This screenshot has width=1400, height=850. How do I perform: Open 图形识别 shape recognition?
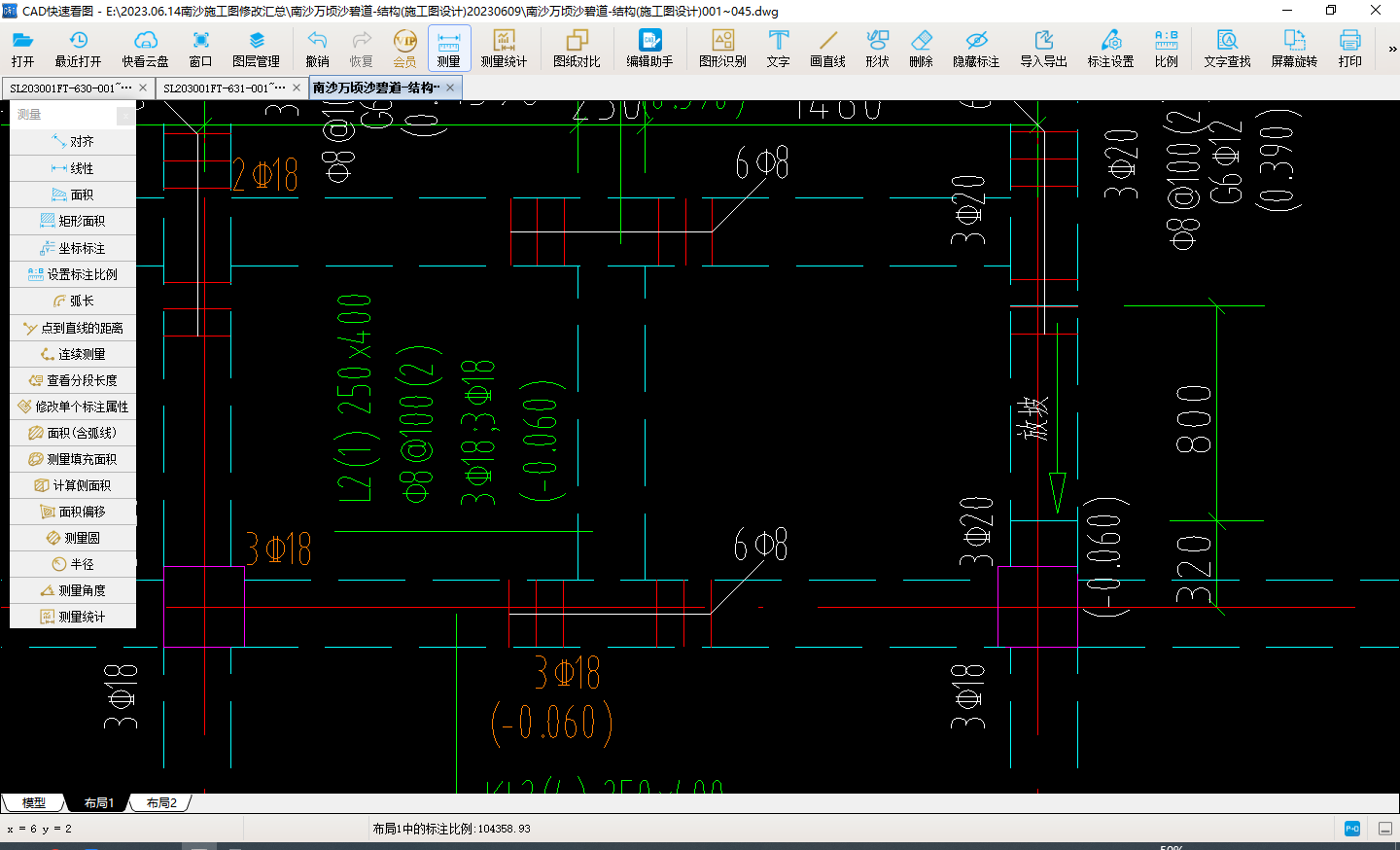coord(722,49)
